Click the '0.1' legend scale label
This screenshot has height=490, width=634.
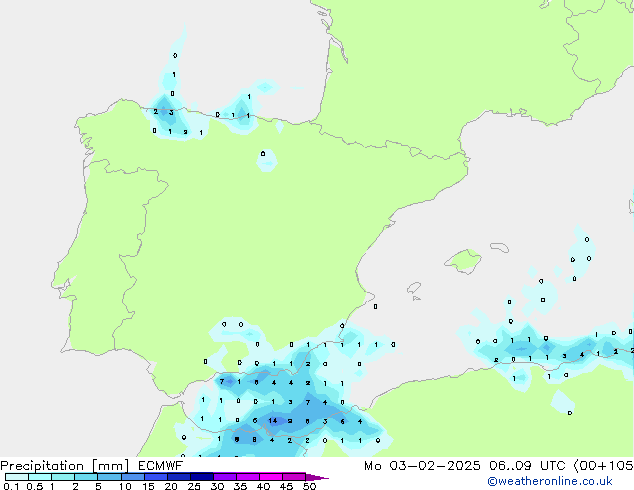point(11,486)
